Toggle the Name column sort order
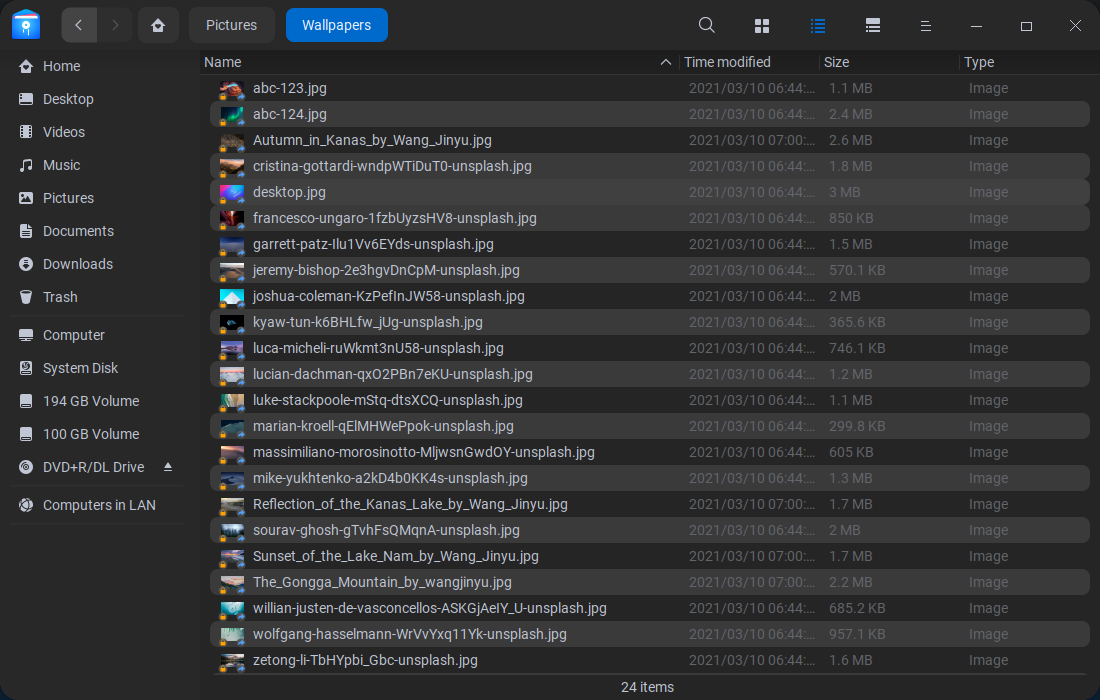 pyautogui.click(x=222, y=62)
